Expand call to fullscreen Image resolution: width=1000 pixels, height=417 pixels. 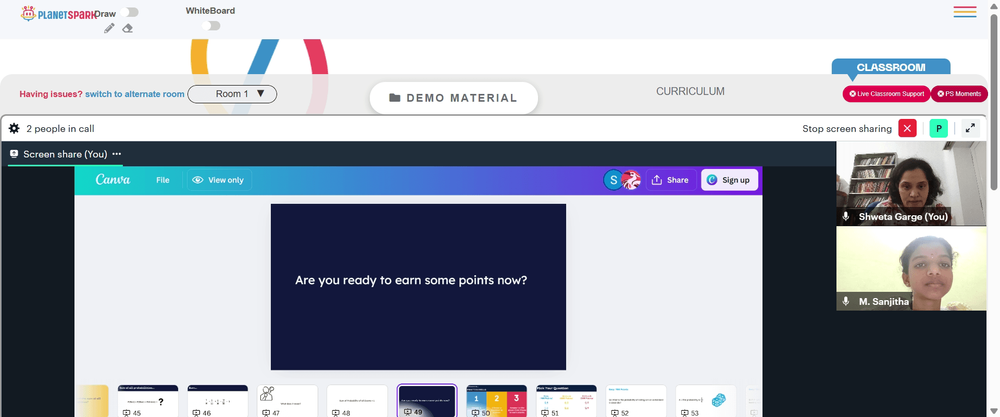click(970, 128)
